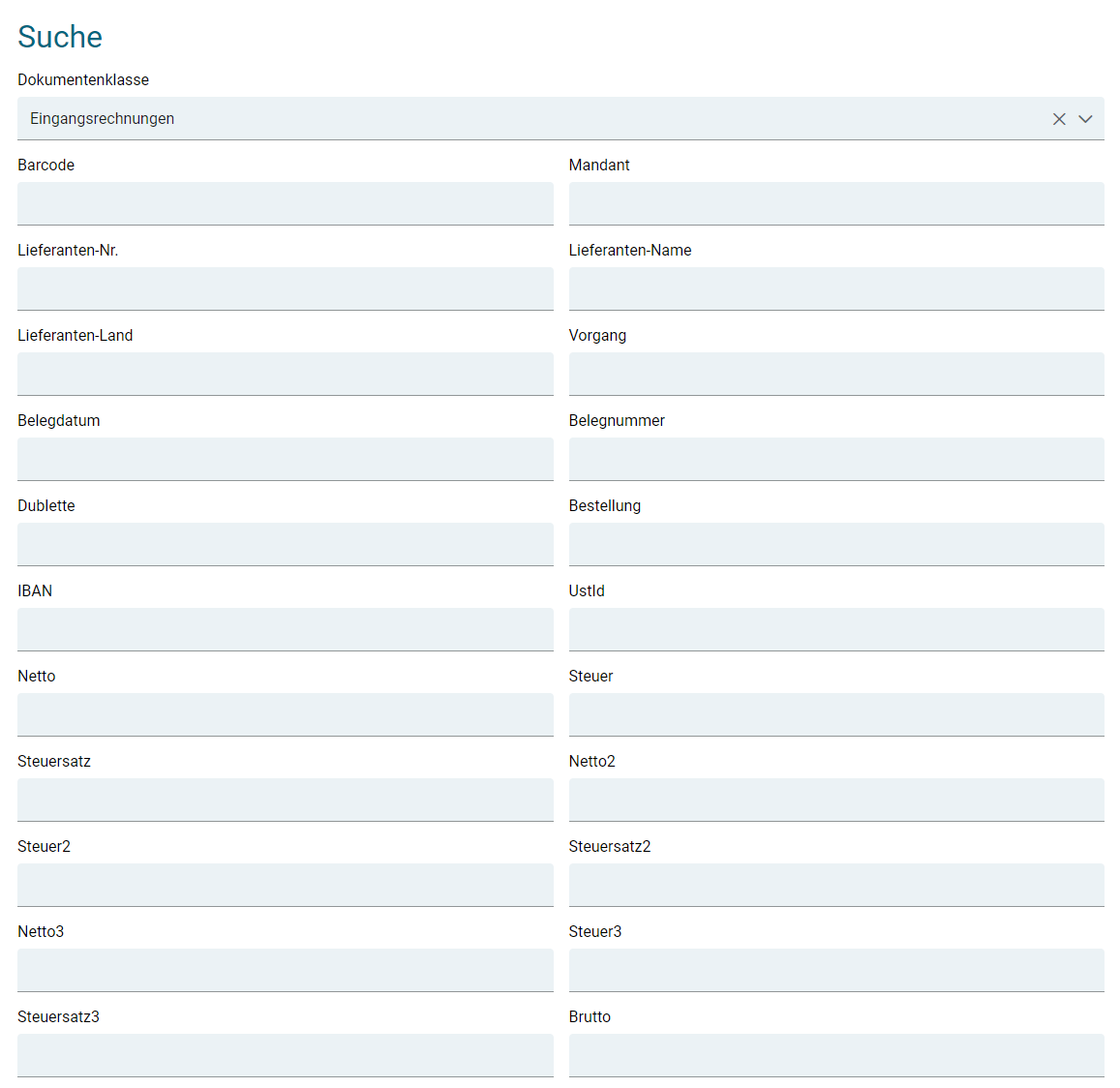This screenshot has height=1088, width=1120.
Task: Click the Barcode input field
Action: coord(285,203)
